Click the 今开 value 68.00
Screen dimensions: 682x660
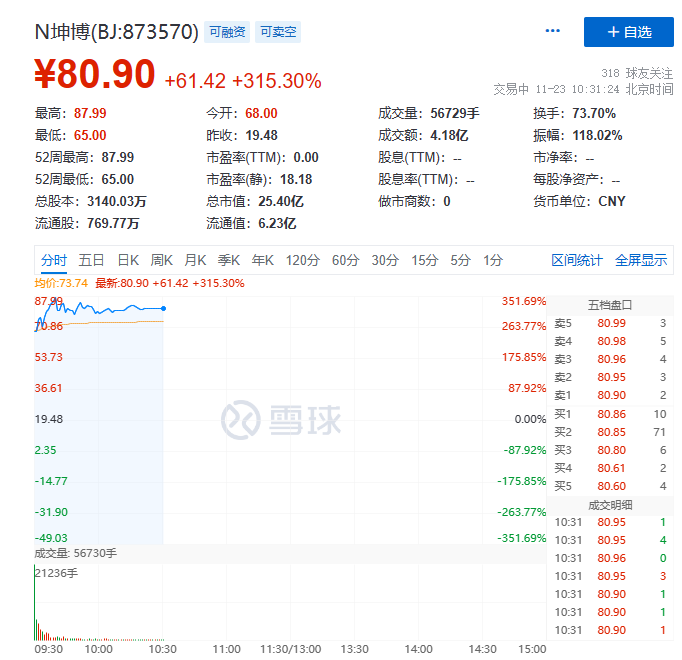click(x=261, y=114)
